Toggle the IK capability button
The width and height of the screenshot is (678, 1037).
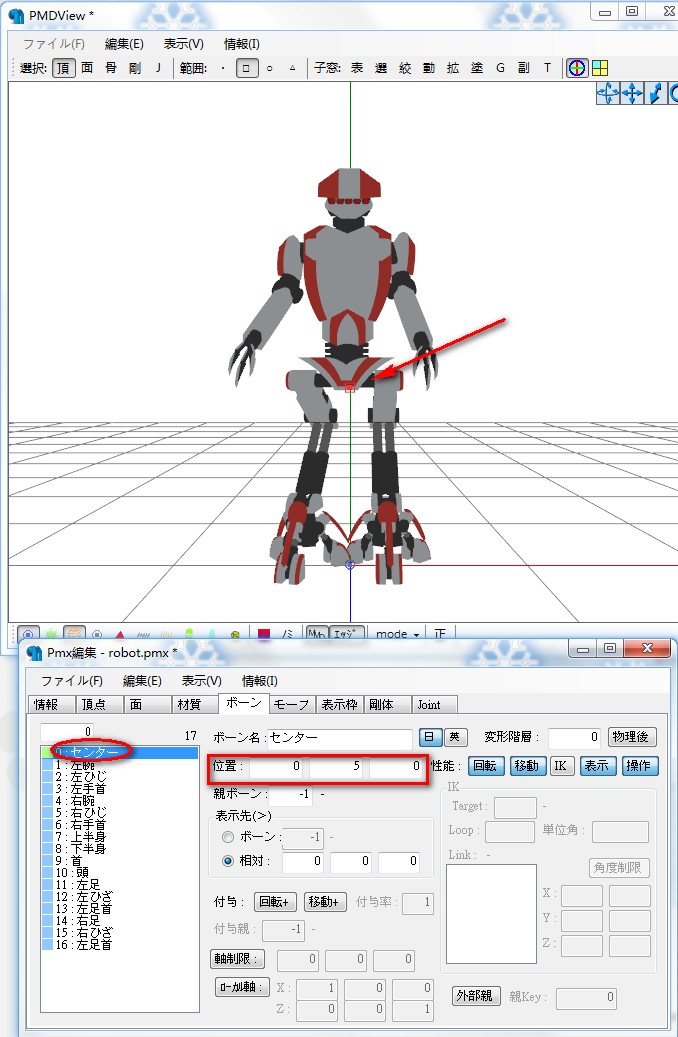(x=560, y=766)
